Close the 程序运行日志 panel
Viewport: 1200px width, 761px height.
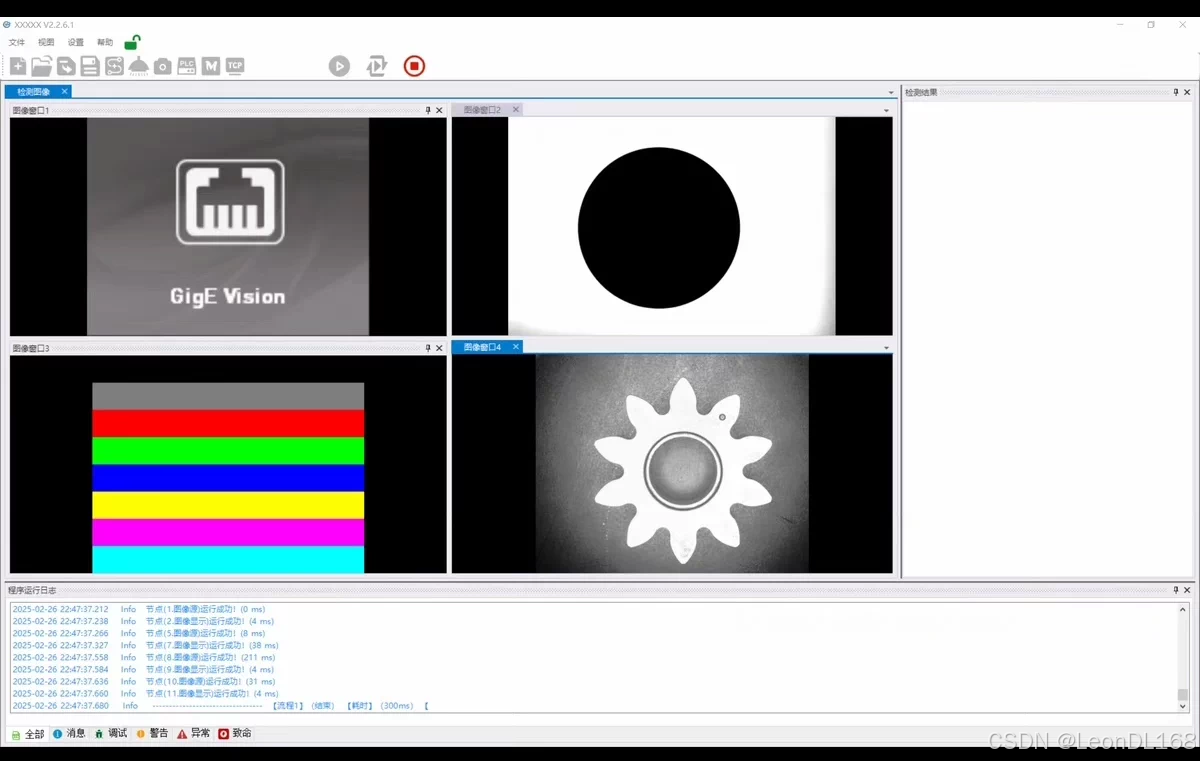pos(1189,590)
